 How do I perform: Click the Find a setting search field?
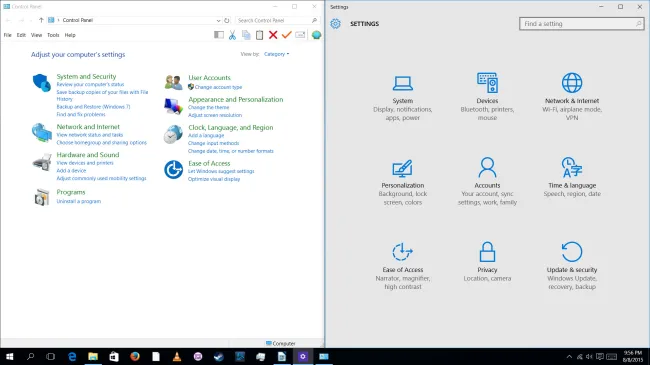(581, 24)
